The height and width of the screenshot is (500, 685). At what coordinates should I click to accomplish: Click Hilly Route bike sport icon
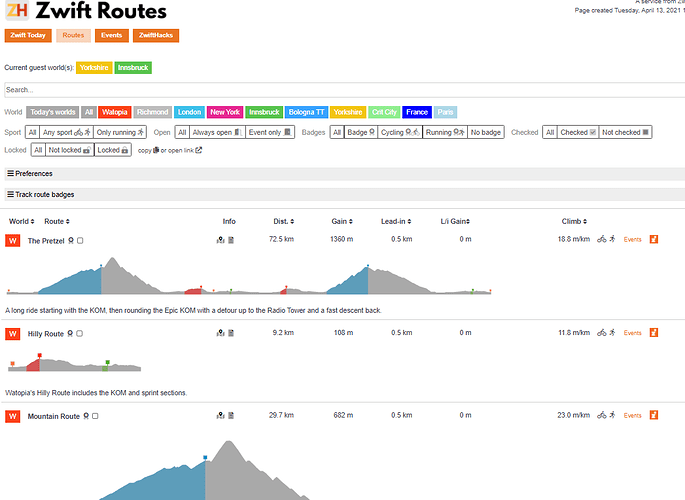coord(602,333)
